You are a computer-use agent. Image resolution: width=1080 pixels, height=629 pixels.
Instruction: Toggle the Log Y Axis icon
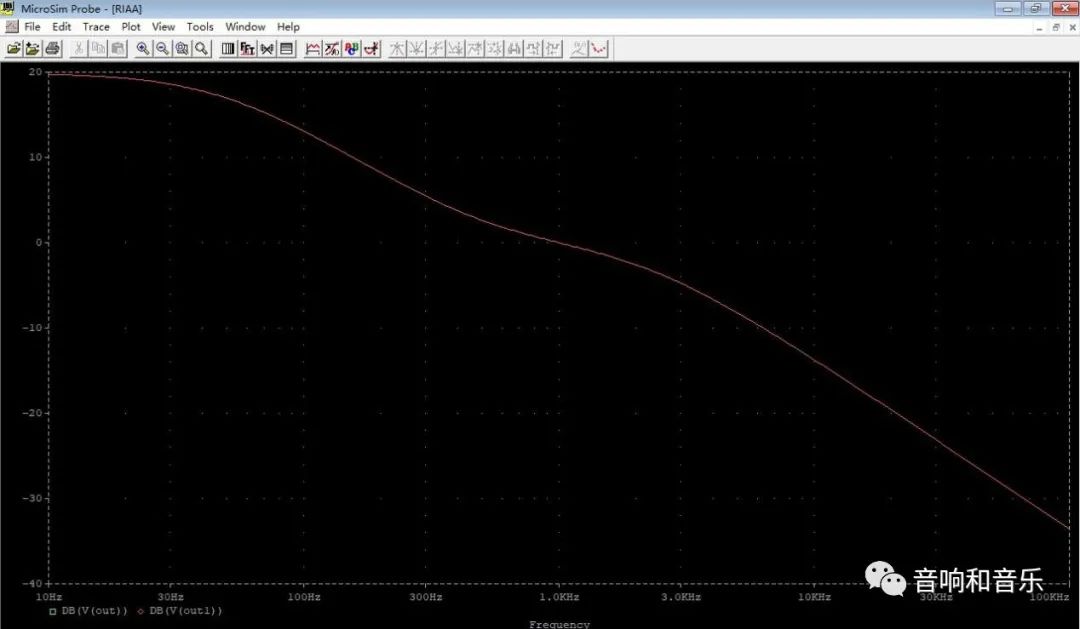(x=287, y=48)
